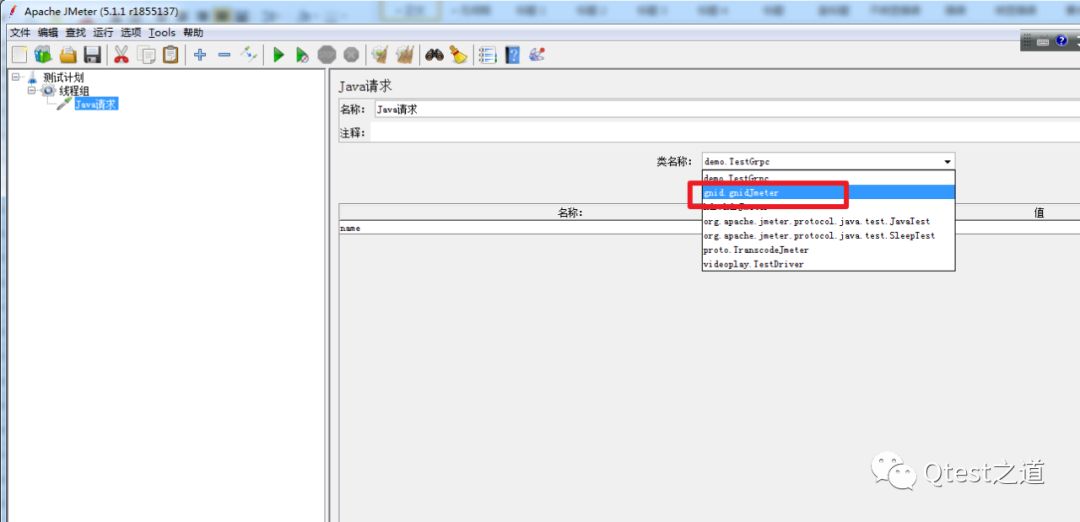Open Search with binoculars icon
1080x522 pixels.
[434, 54]
